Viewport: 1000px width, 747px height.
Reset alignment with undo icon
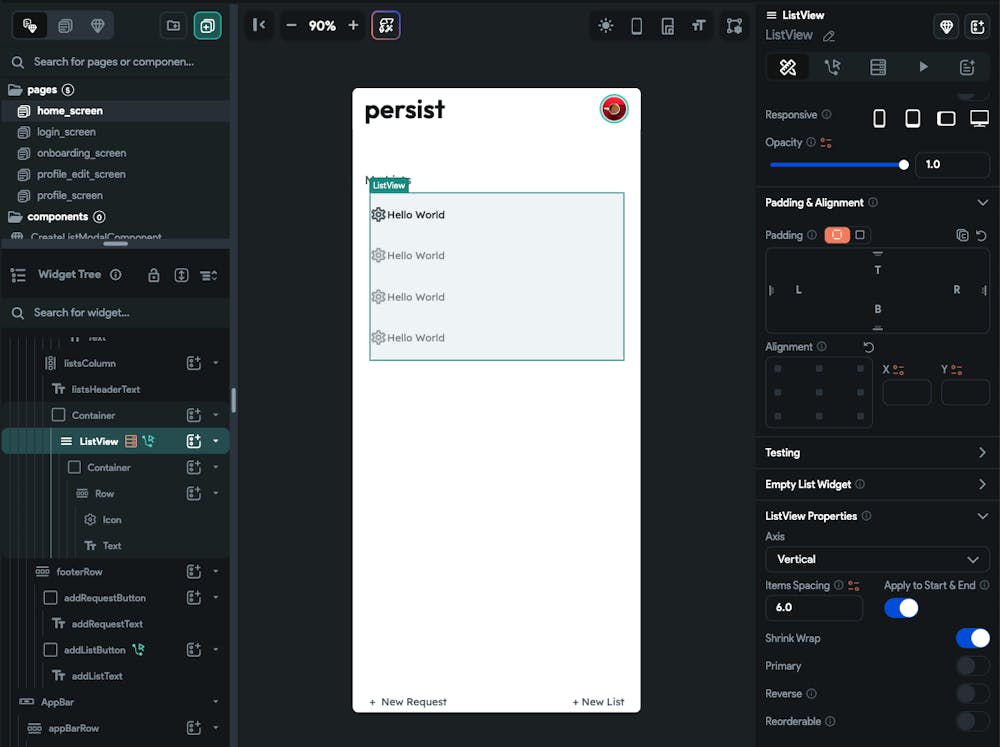(869, 347)
